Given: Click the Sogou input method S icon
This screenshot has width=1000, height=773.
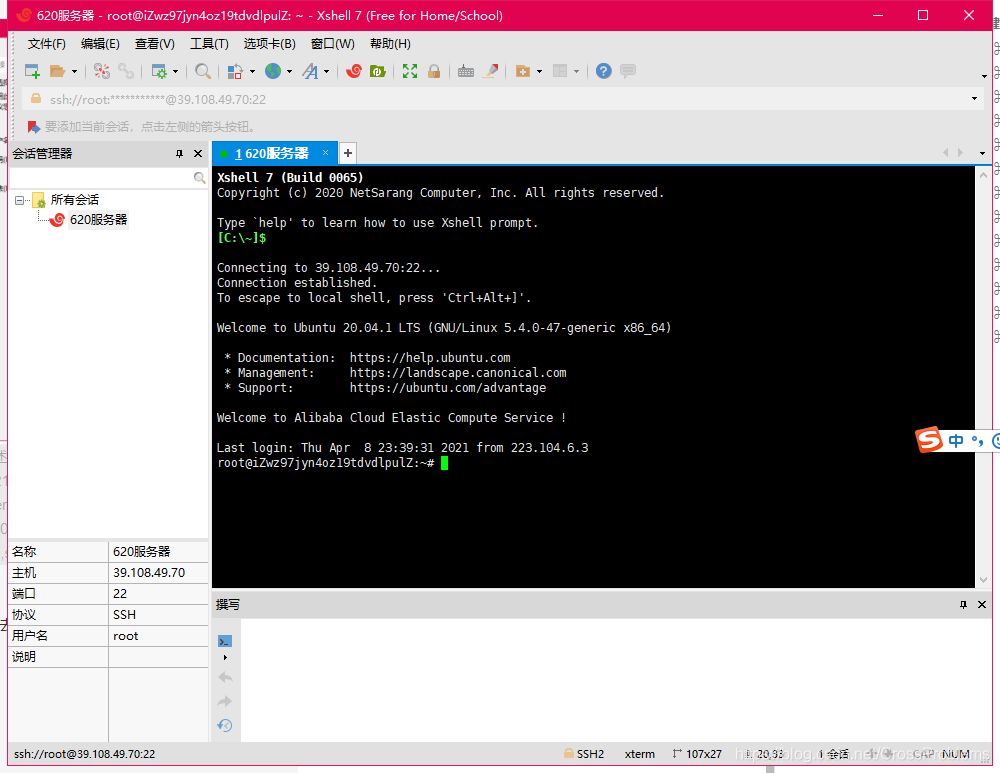Looking at the screenshot, I should click(x=929, y=439).
